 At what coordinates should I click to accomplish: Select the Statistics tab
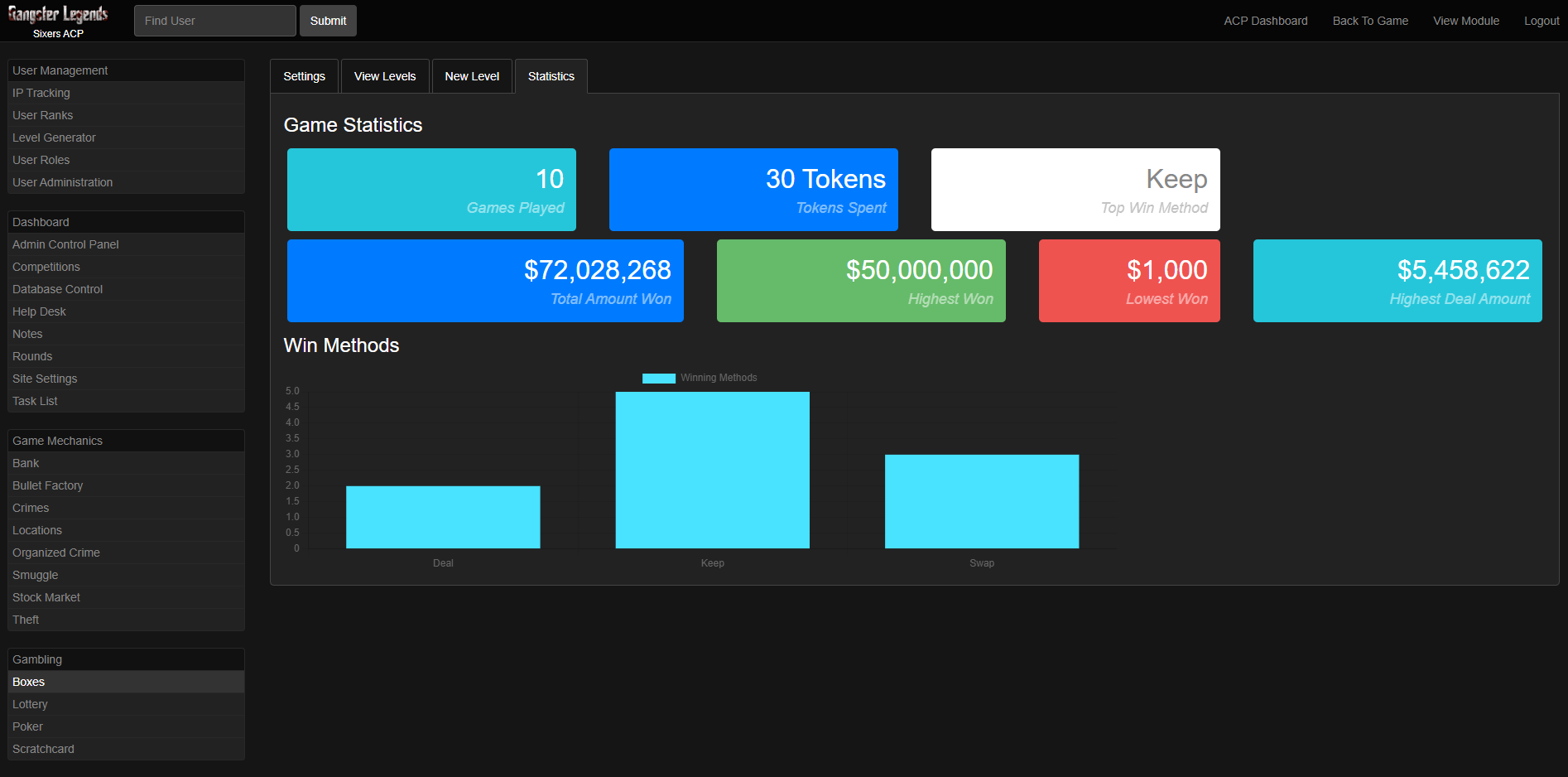[x=551, y=76]
